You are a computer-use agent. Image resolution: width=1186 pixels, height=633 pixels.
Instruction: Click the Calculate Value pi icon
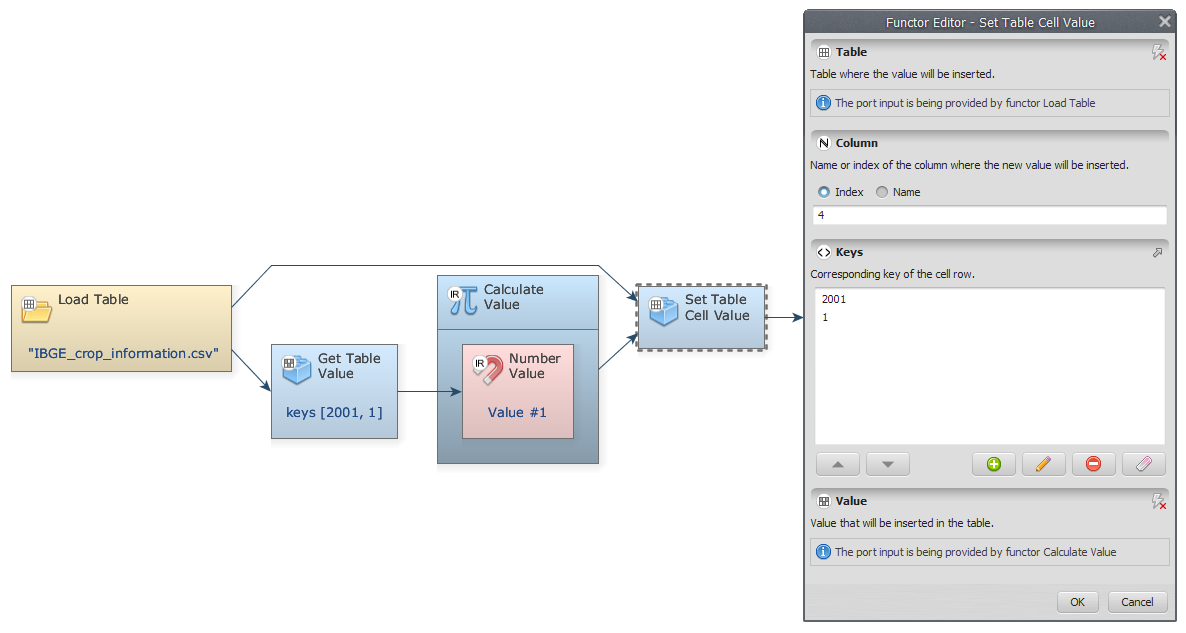coord(463,299)
